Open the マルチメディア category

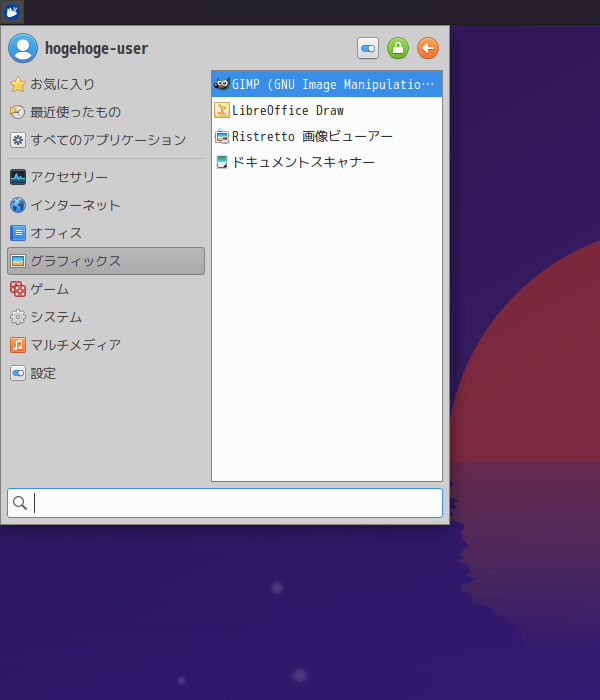[106, 345]
